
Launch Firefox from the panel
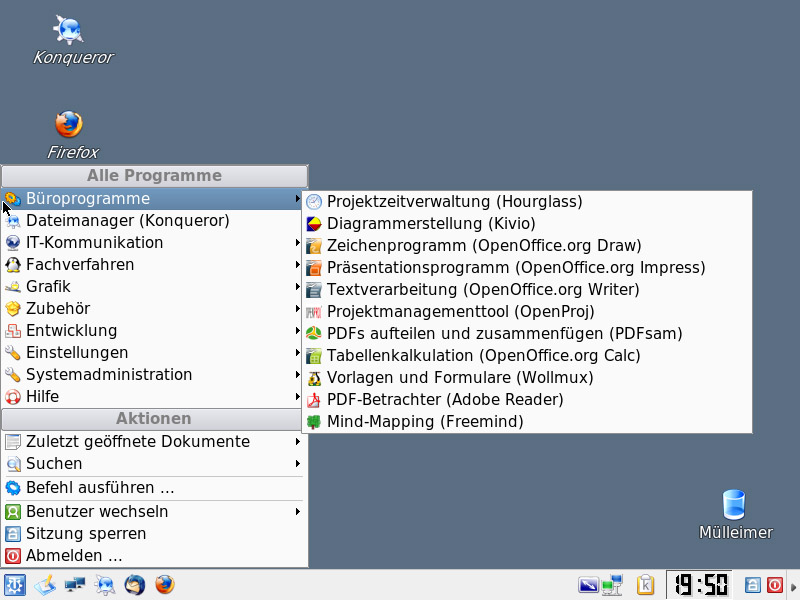[165, 585]
